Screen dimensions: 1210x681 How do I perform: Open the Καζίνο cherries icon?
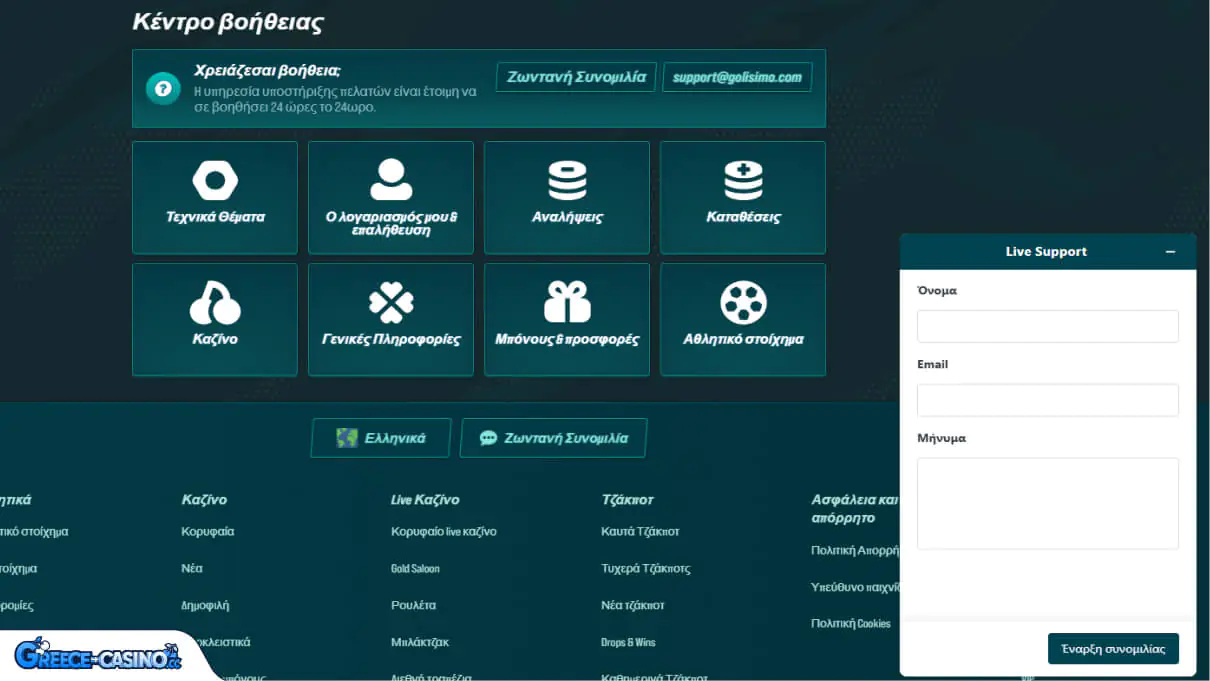point(215,303)
